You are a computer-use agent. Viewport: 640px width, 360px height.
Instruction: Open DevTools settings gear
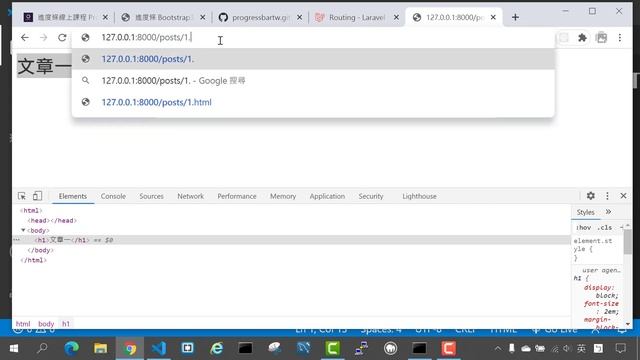(x=591, y=196)
